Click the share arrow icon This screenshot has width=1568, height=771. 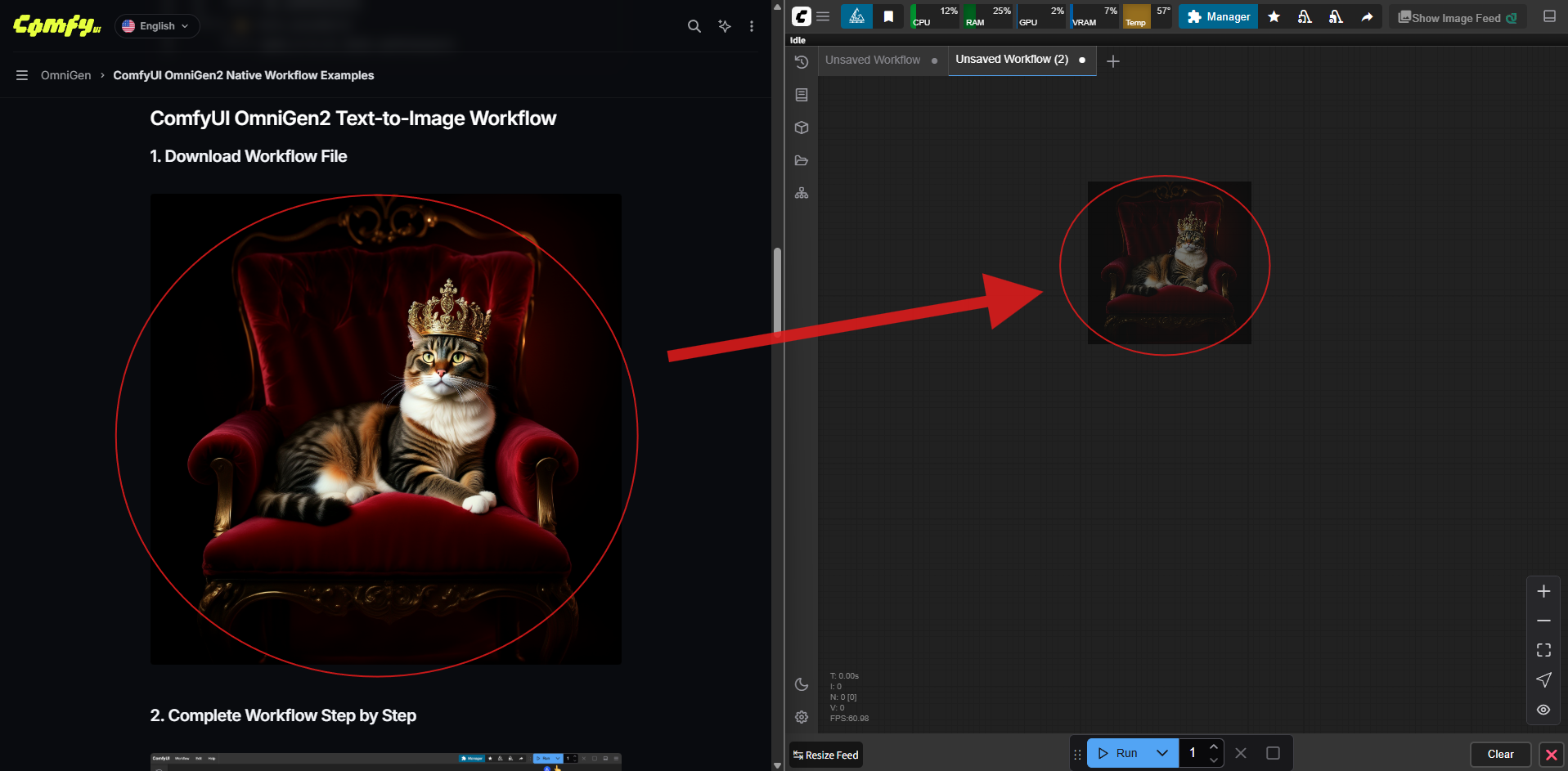[1367, 16]
